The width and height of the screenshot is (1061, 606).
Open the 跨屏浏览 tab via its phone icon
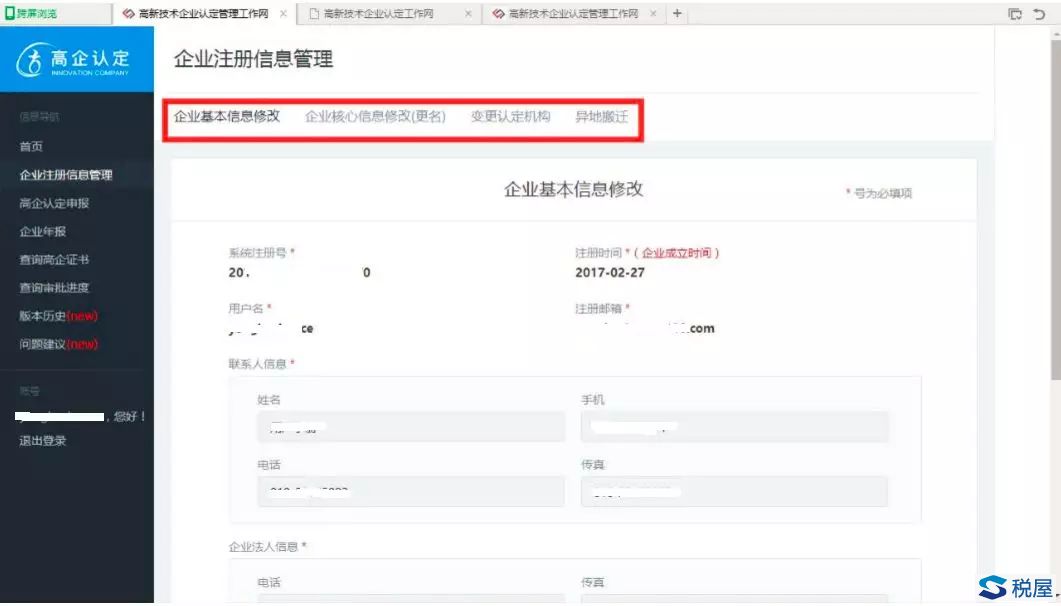click(x=10, y=14)
